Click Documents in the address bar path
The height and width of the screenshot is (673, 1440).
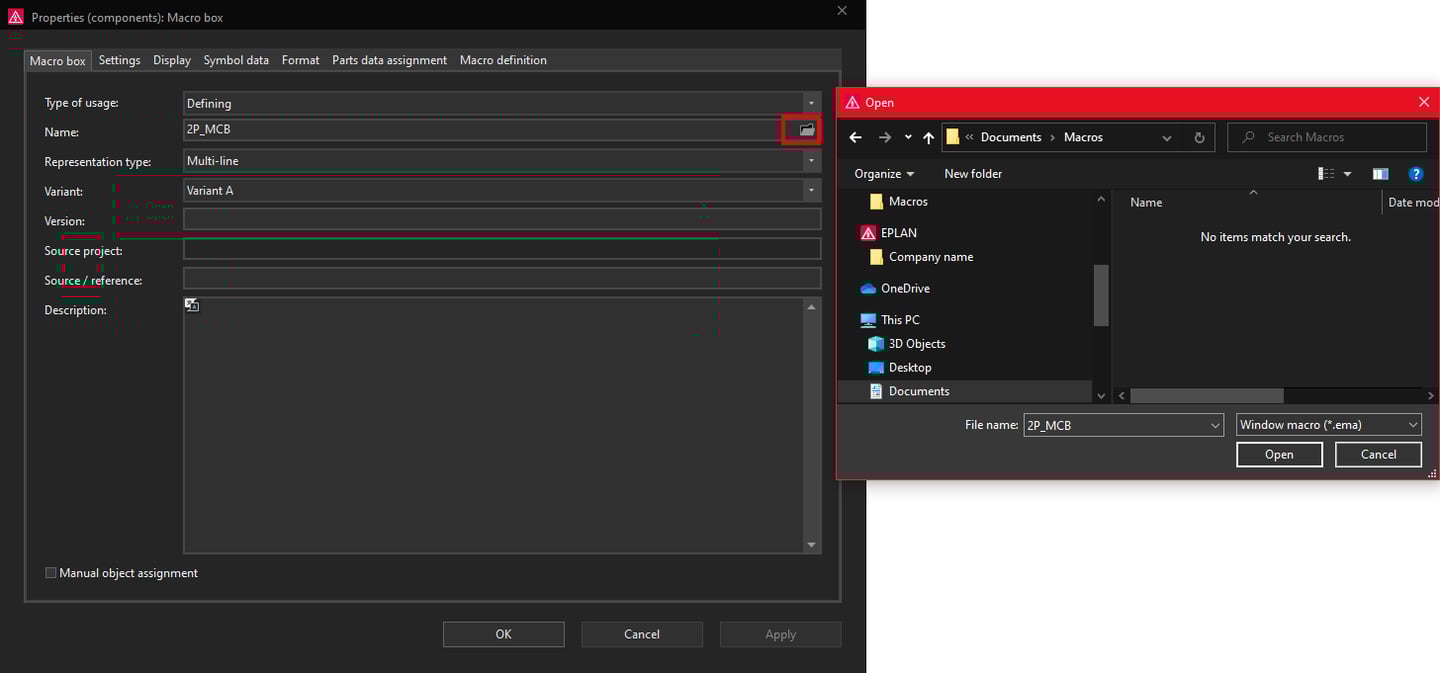(1011, 137)
